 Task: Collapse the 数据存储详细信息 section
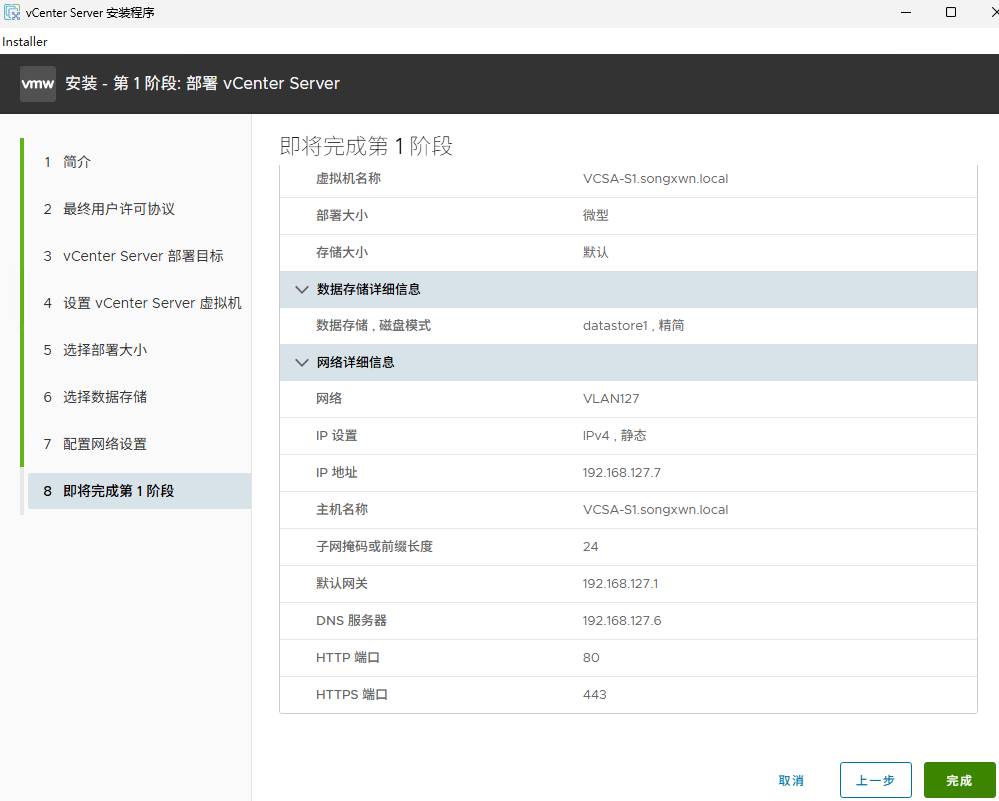pos(302,289)
